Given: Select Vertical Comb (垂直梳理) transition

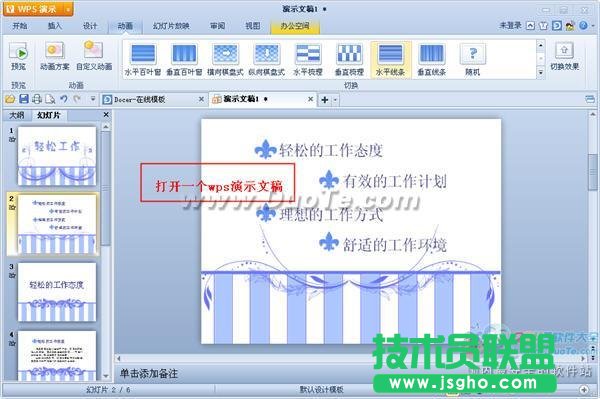Looking at the screenshot, I should point(349,60).
